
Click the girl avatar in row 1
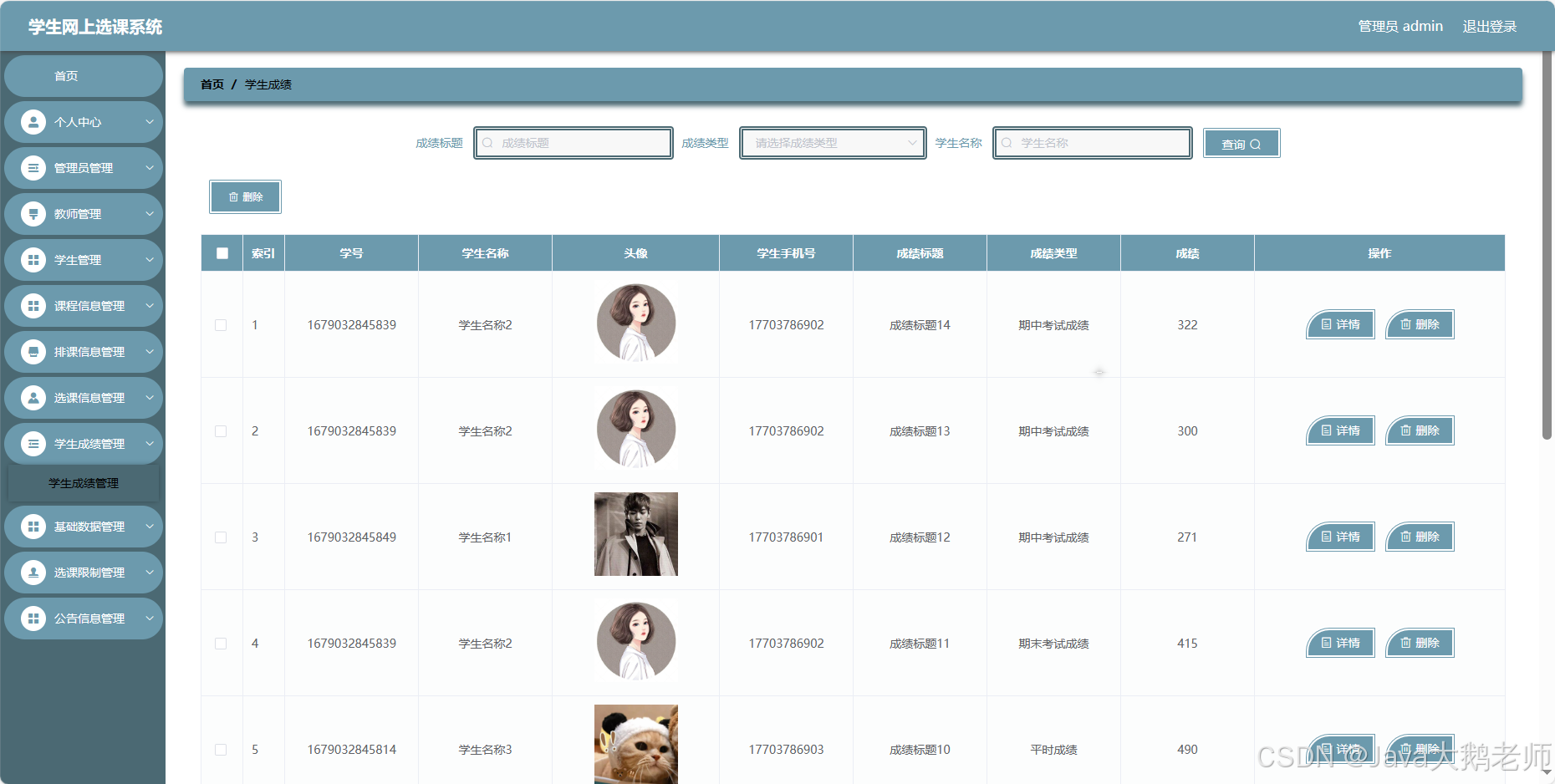tap(636, 323)
